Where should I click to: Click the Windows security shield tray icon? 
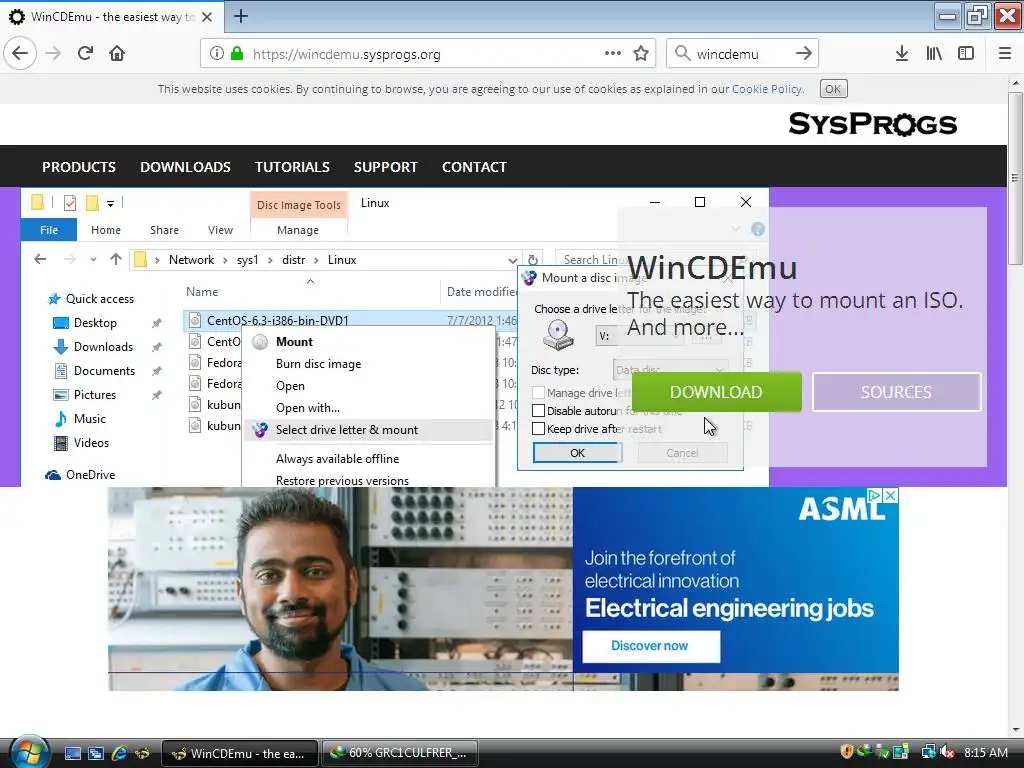[x=847, y=752]
